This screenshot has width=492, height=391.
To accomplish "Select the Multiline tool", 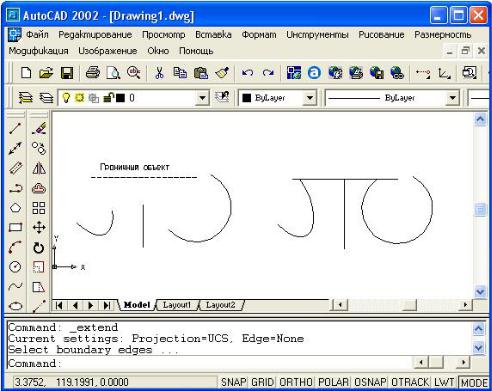I will tap(15, 168).
